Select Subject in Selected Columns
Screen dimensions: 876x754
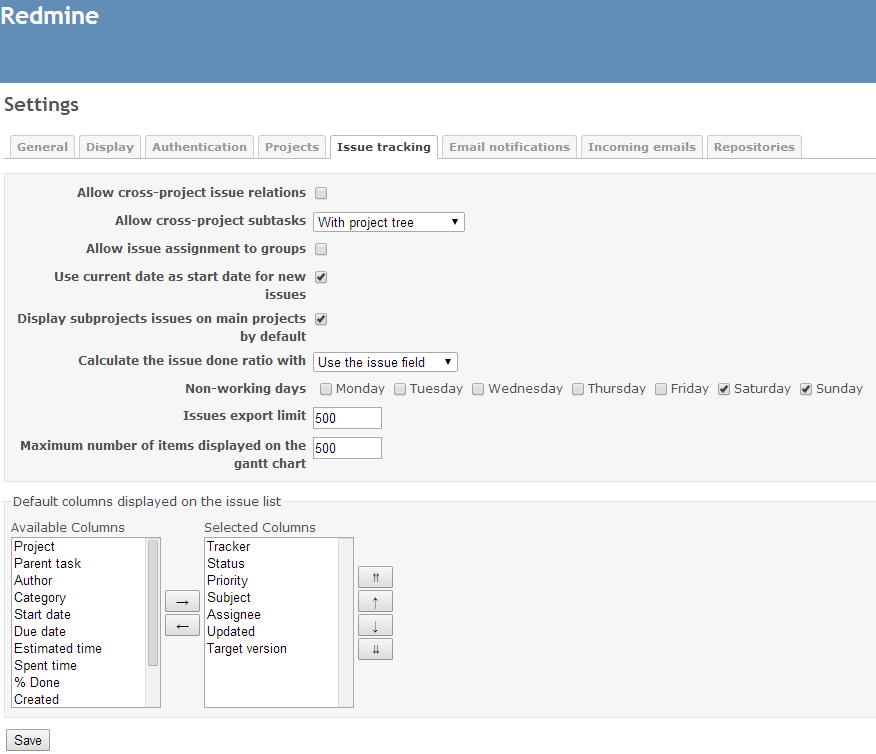point(272,598)
